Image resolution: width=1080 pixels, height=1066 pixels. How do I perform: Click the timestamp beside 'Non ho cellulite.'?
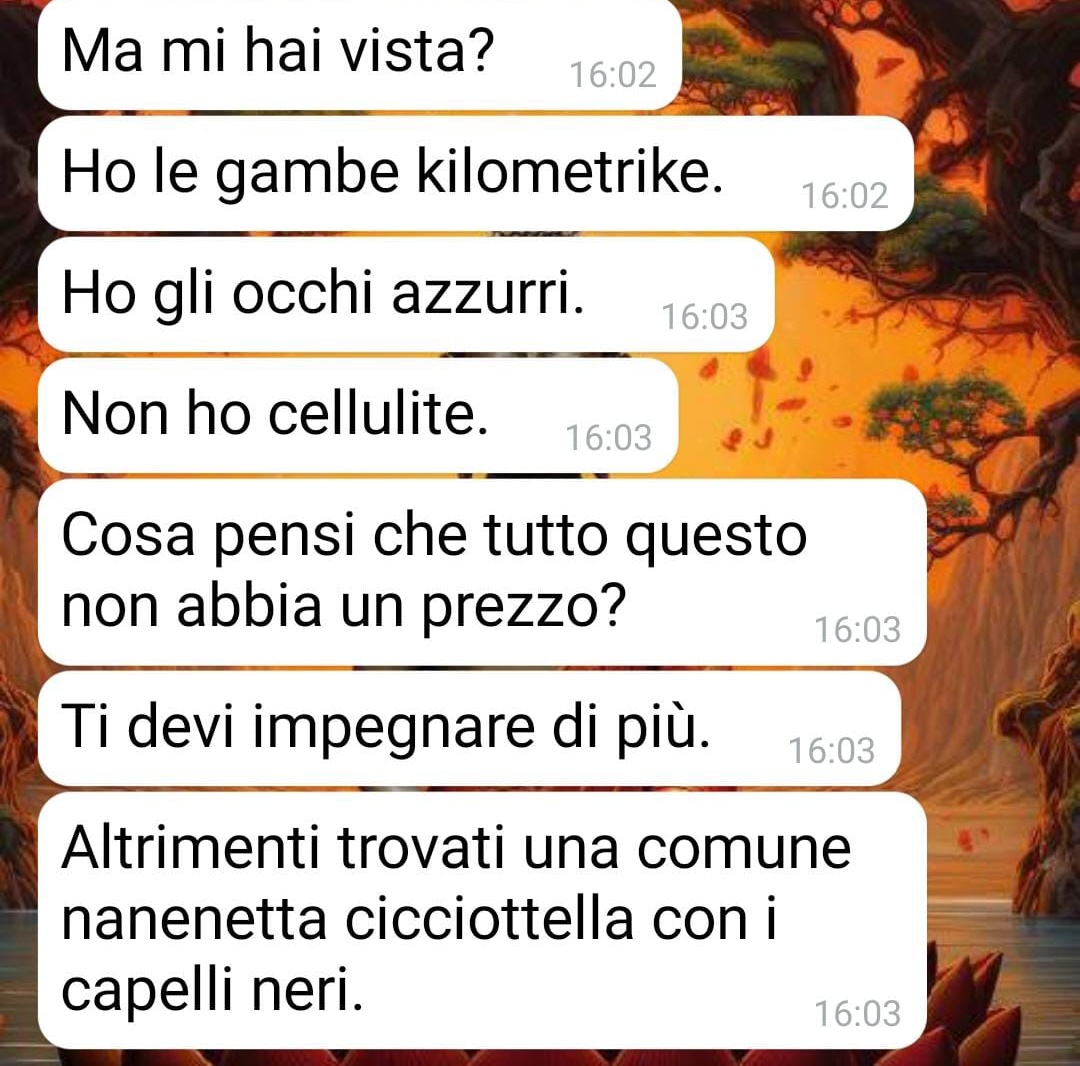609,437
